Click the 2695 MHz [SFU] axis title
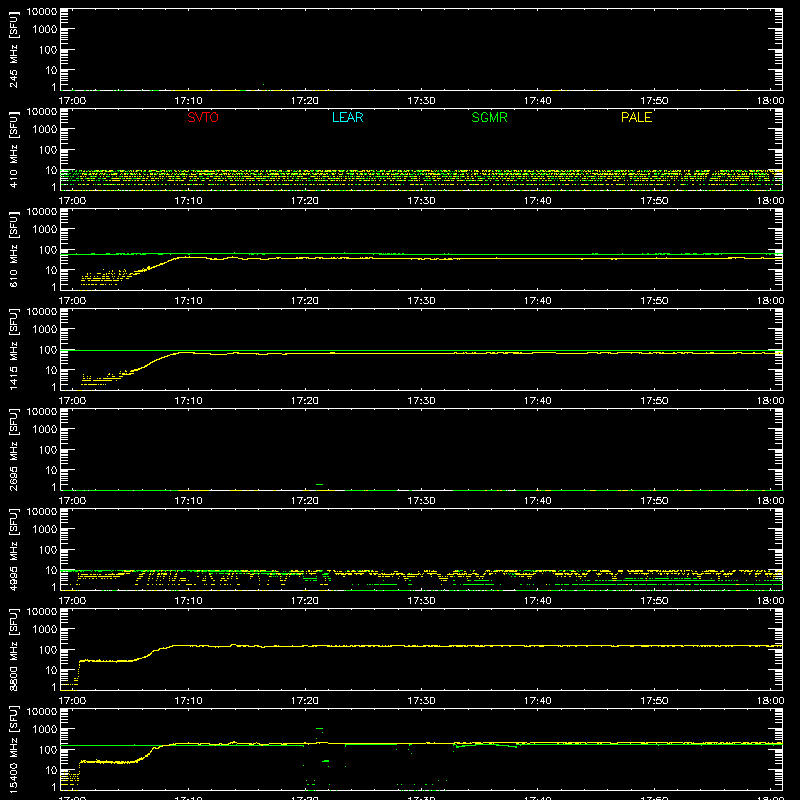Image resolution: width=800 pixels, height=800 pixels. (13, 449)
